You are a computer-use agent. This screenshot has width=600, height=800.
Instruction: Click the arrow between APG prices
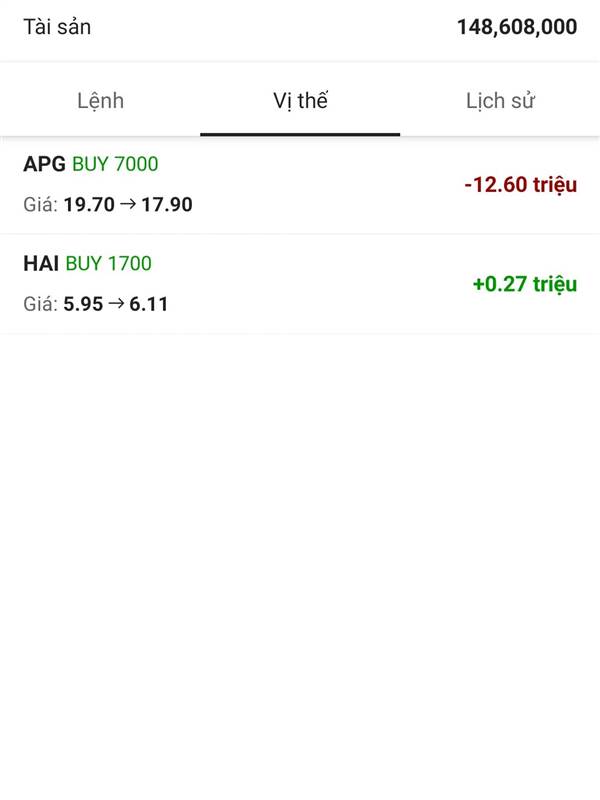click(x=128, y=204)
